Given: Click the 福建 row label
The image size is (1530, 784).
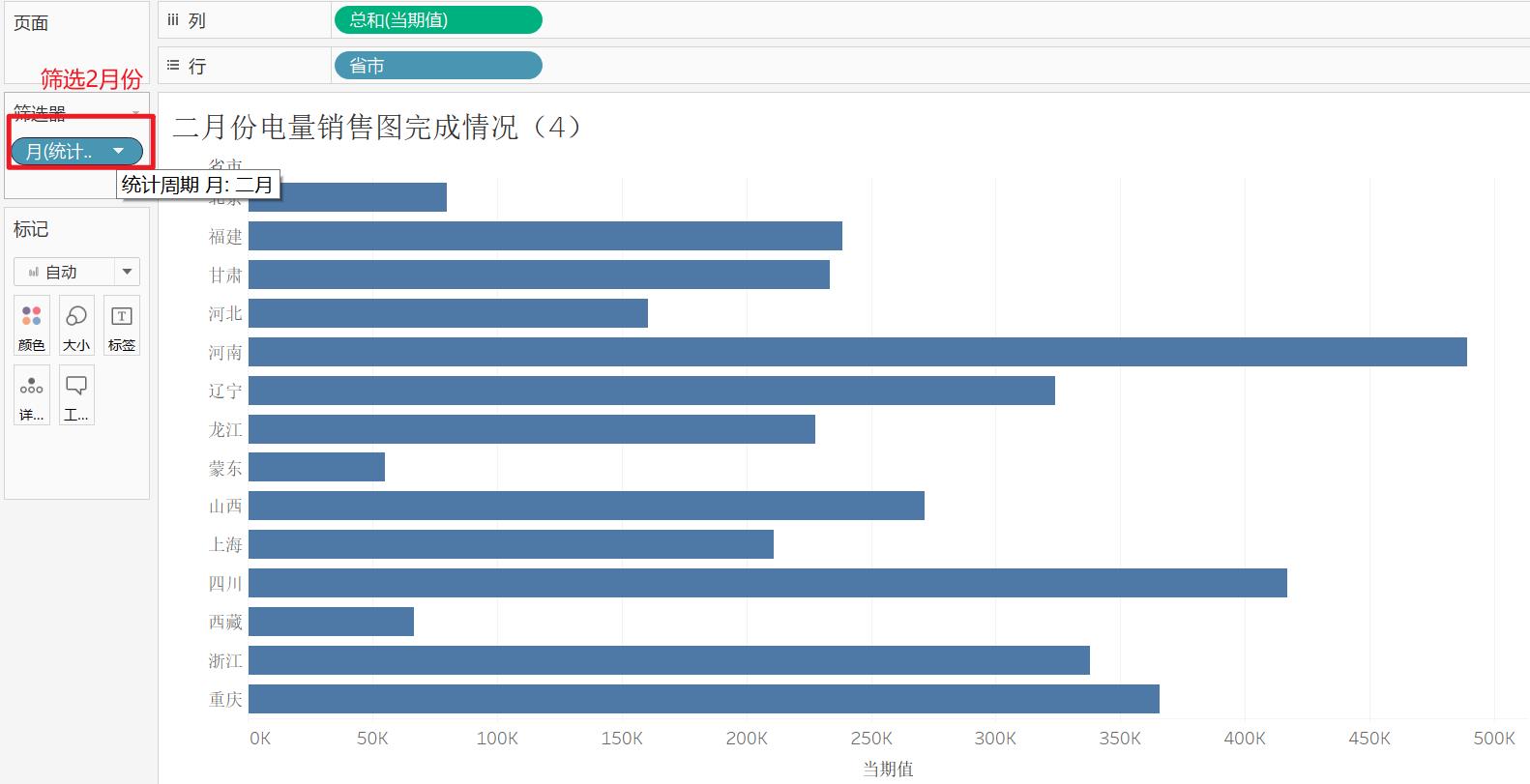Looking at the screenshot, I should (225, 236).
